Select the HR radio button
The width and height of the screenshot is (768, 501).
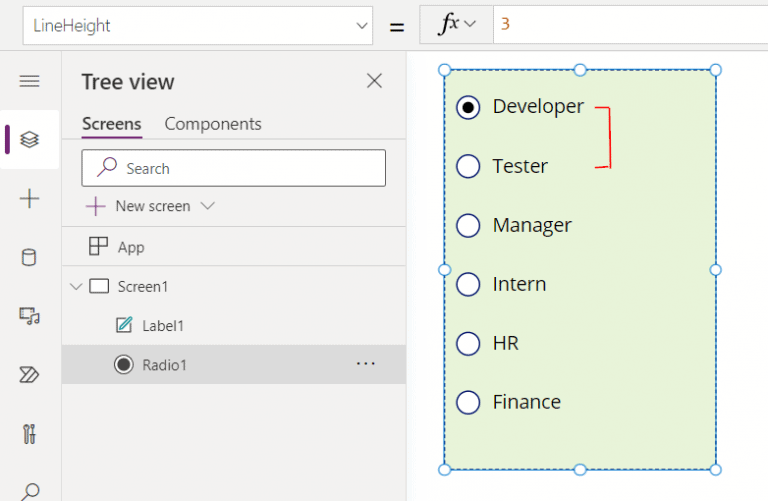pyautogui.click(x=468, y=343)
